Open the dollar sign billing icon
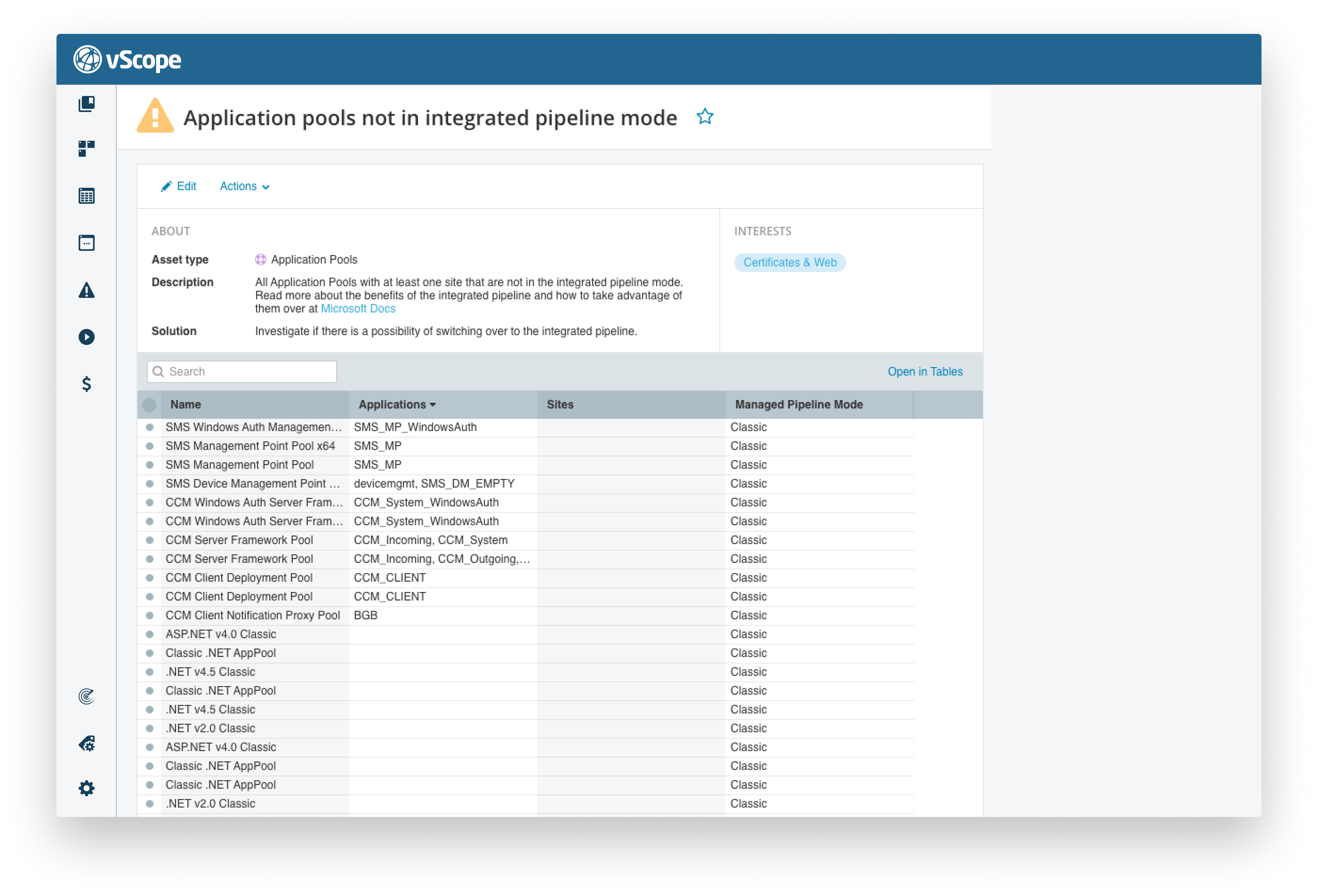The height and width of the screenshot is (896, 1318). pyautogui.click(x=86, y=384)
